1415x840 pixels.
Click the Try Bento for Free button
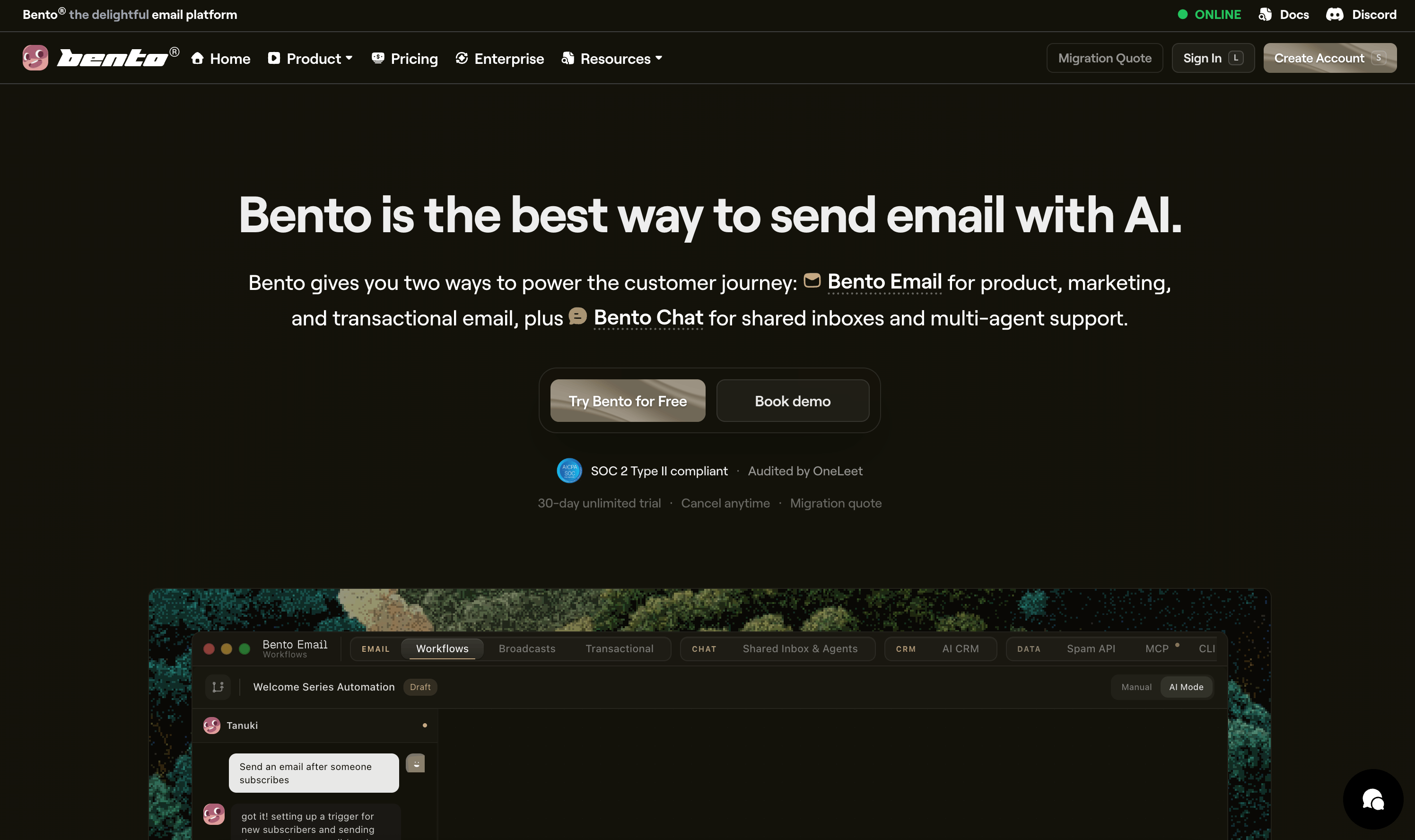(628, 401)
